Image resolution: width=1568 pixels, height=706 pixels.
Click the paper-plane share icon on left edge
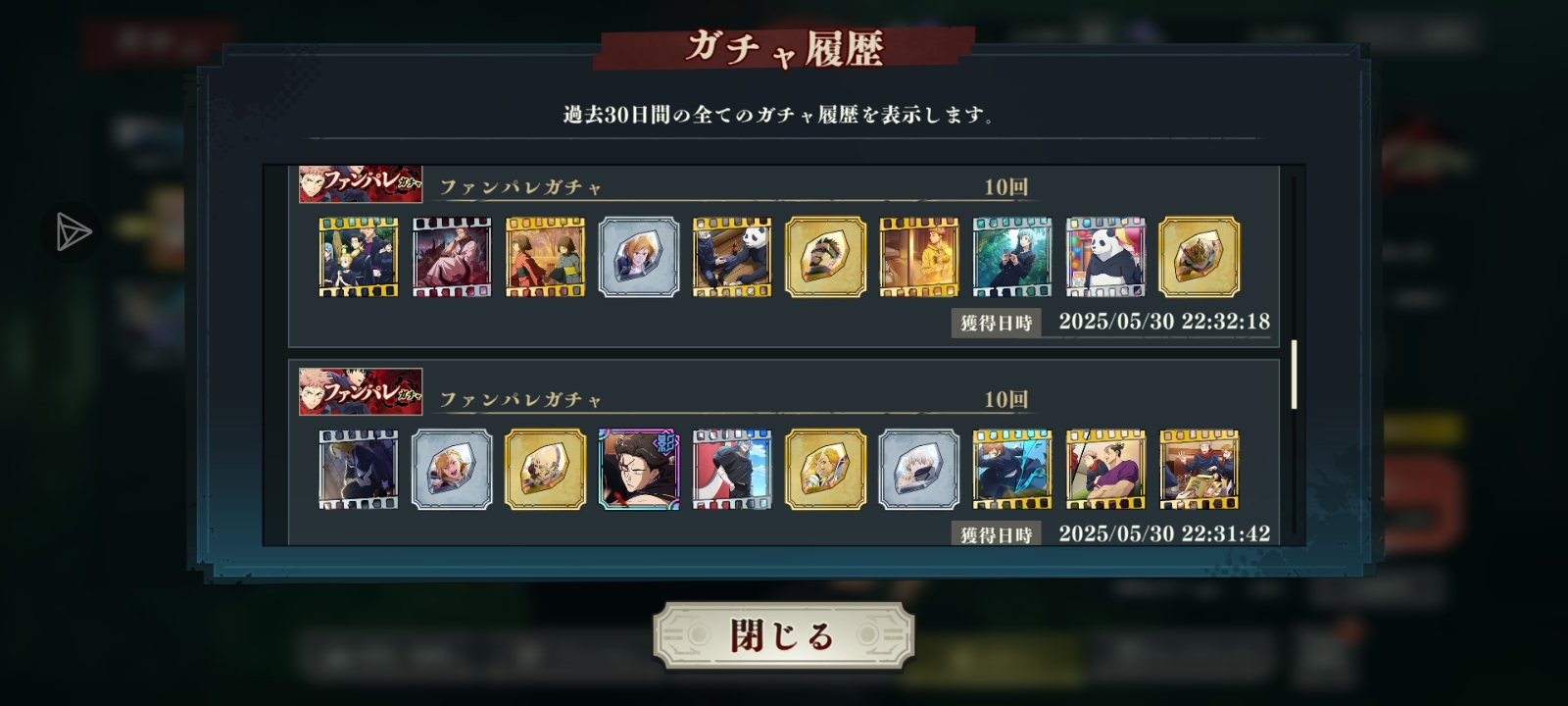(73, 232)
